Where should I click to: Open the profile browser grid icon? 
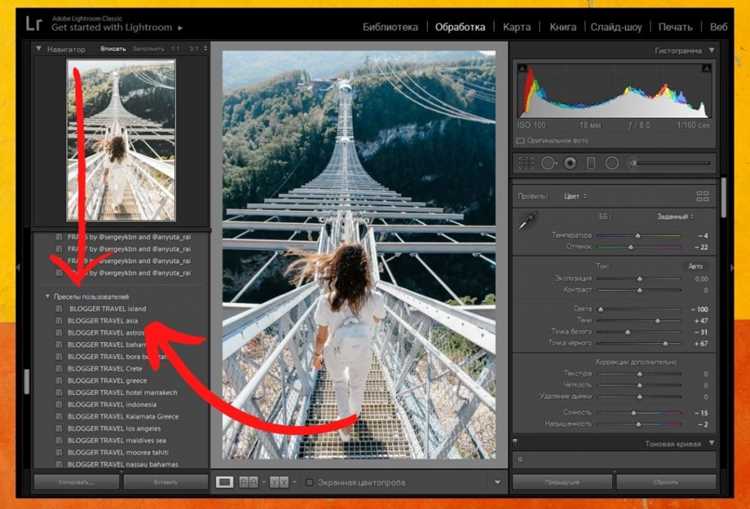(x=703, y=196)
